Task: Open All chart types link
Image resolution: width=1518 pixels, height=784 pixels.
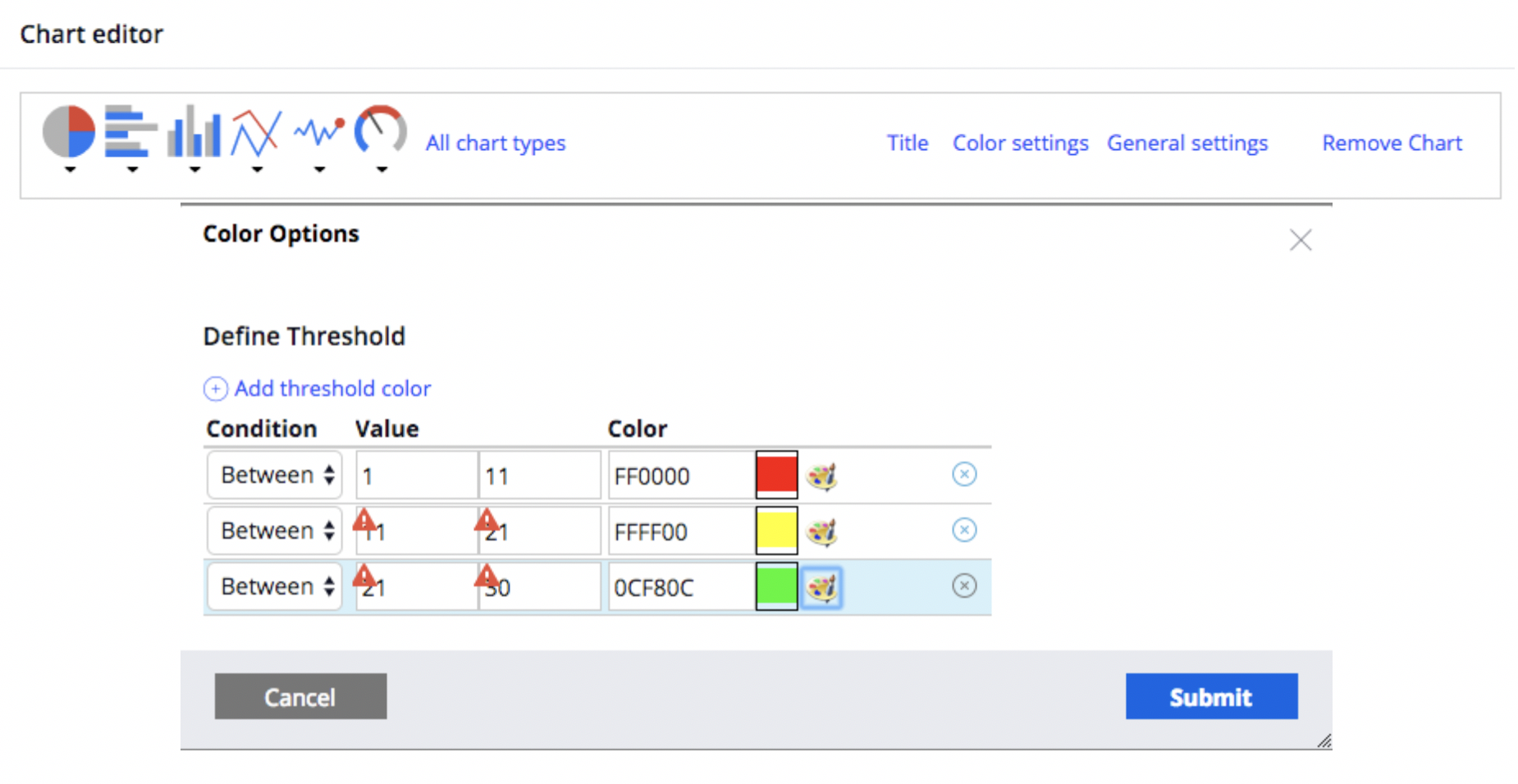Action: tap(496, 144)
